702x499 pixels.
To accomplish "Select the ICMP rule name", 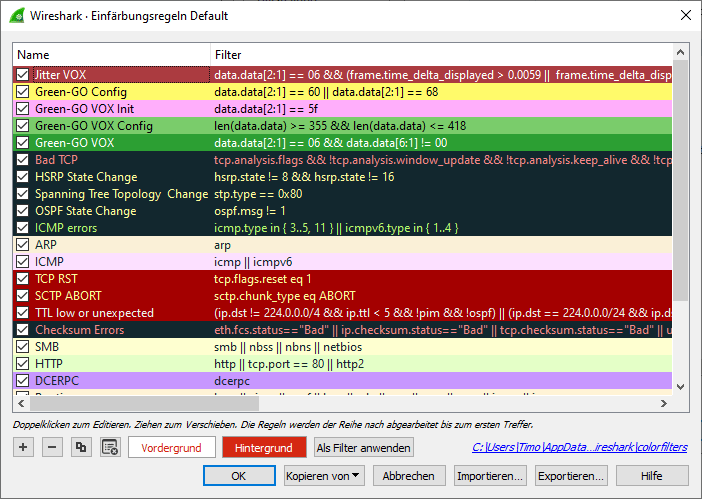I will 49,262.
